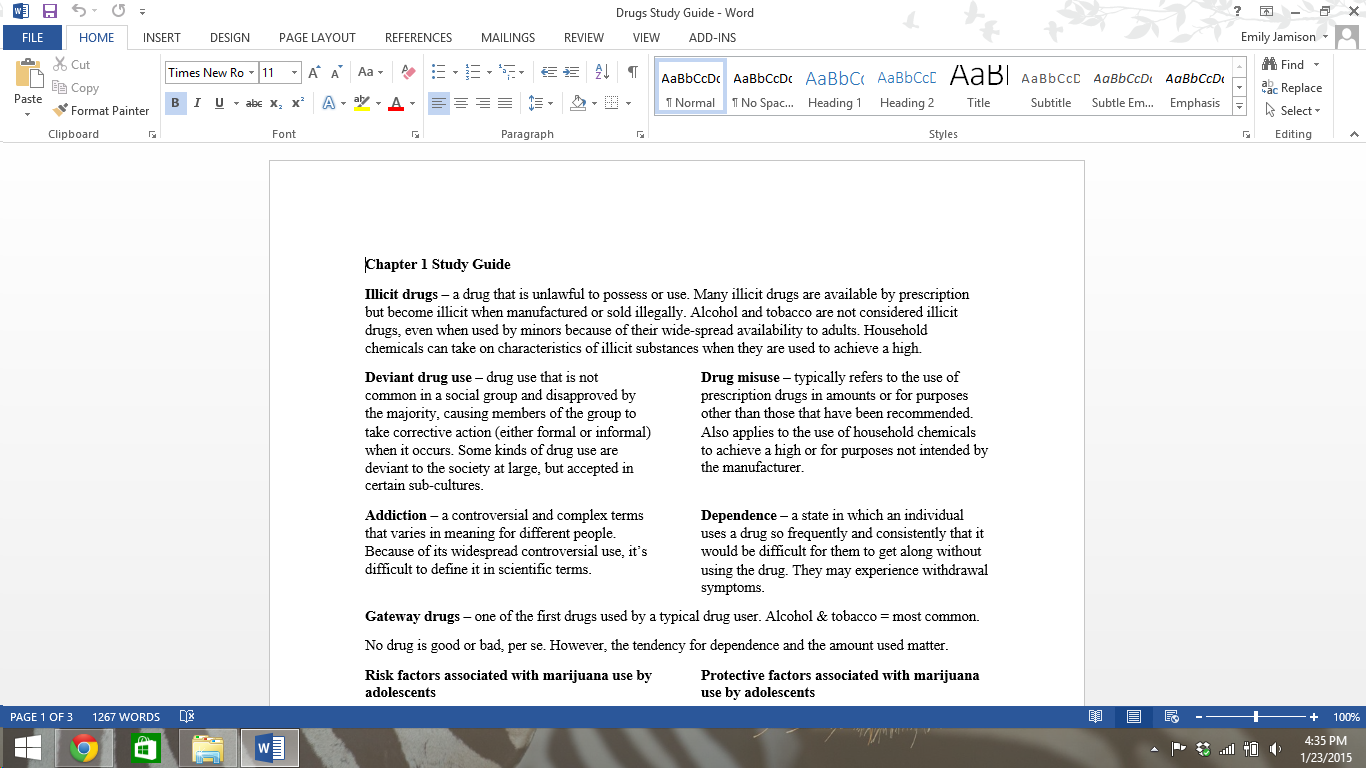Open the Windows Store taskbar icon
1366x768 pixels.
click(146, 748)
